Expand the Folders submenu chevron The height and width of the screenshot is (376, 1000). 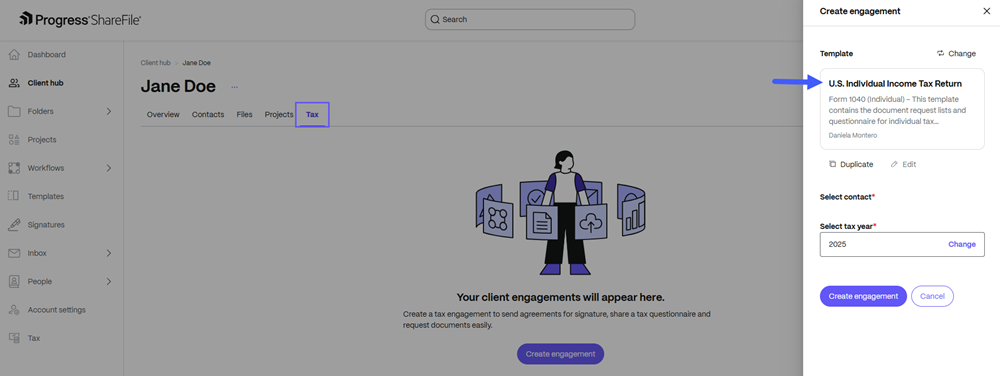tap(108, 112)
